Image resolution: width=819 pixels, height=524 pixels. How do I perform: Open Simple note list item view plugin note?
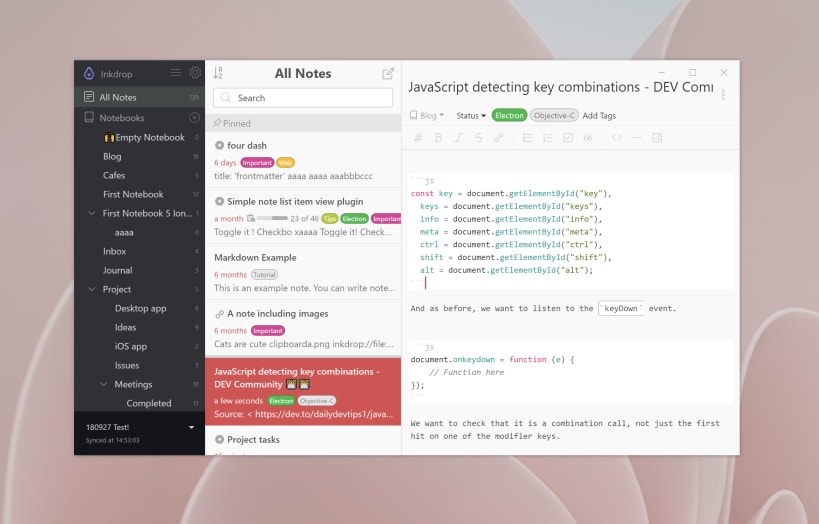click(303, 215)
